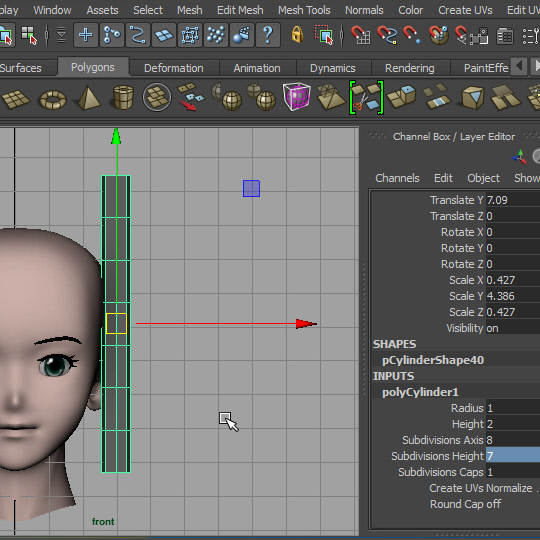This screenshot has width=540, height=540.
Task: Create a polygon pyramid from the shelf
Action: [x=89, y=98]
